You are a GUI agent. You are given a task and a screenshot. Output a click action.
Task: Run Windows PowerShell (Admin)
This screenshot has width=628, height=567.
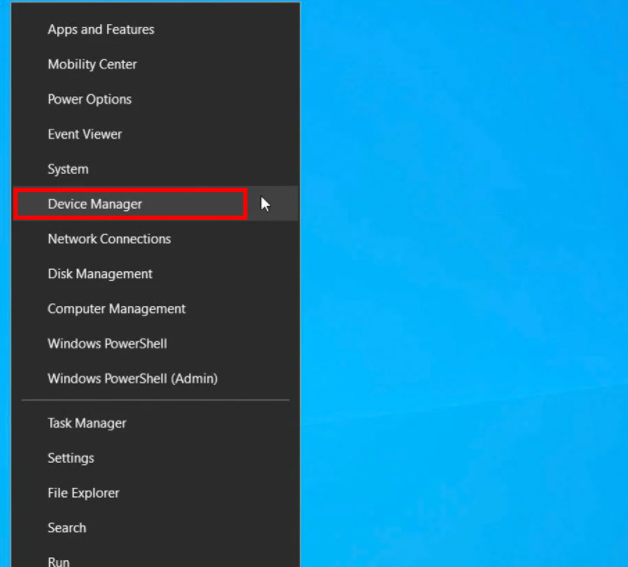point(132,379)
